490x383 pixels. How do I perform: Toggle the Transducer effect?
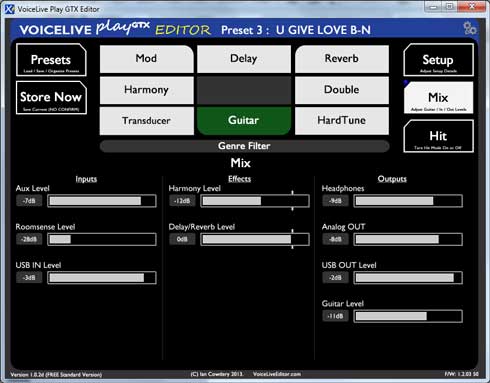pyautogui.click(x=147, y=121)
